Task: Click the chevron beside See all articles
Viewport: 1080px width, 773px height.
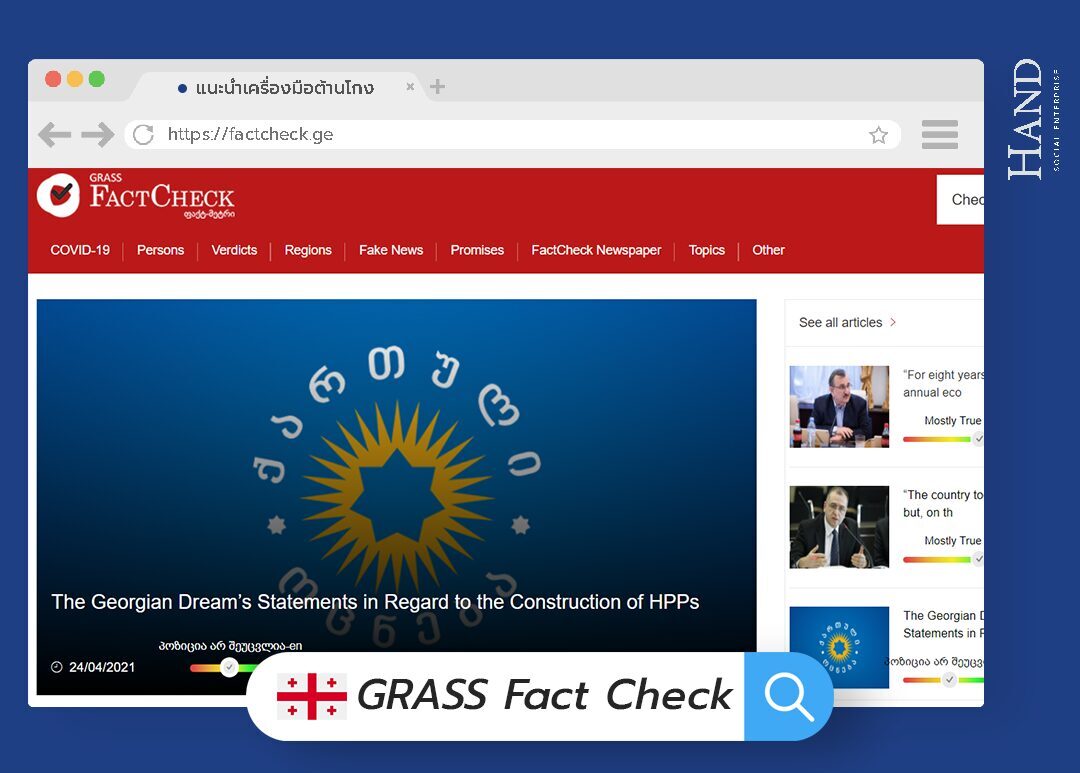Action: [893, 322]
